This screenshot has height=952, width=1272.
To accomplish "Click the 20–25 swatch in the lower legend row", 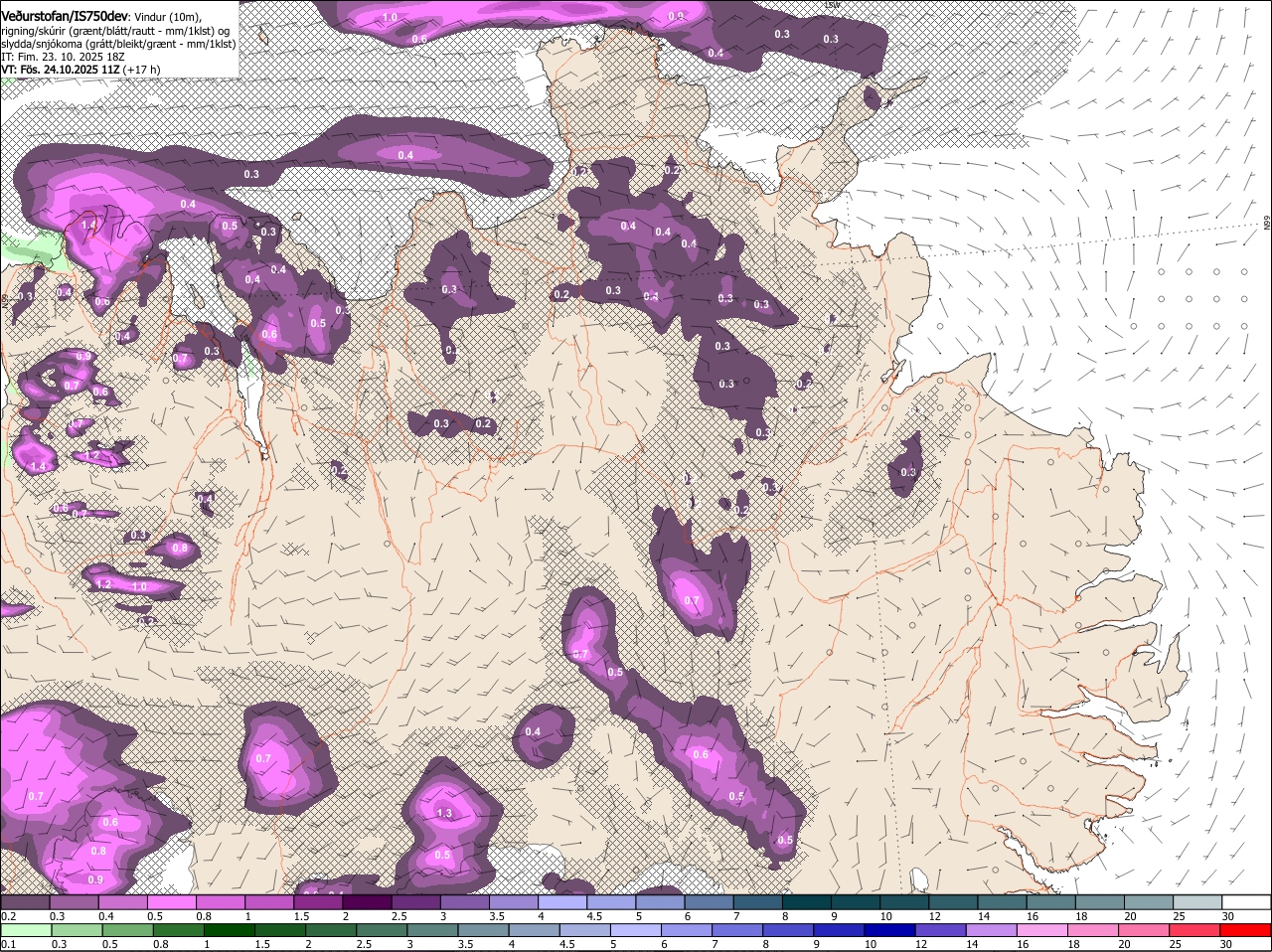I will [x=1144, y=931].
